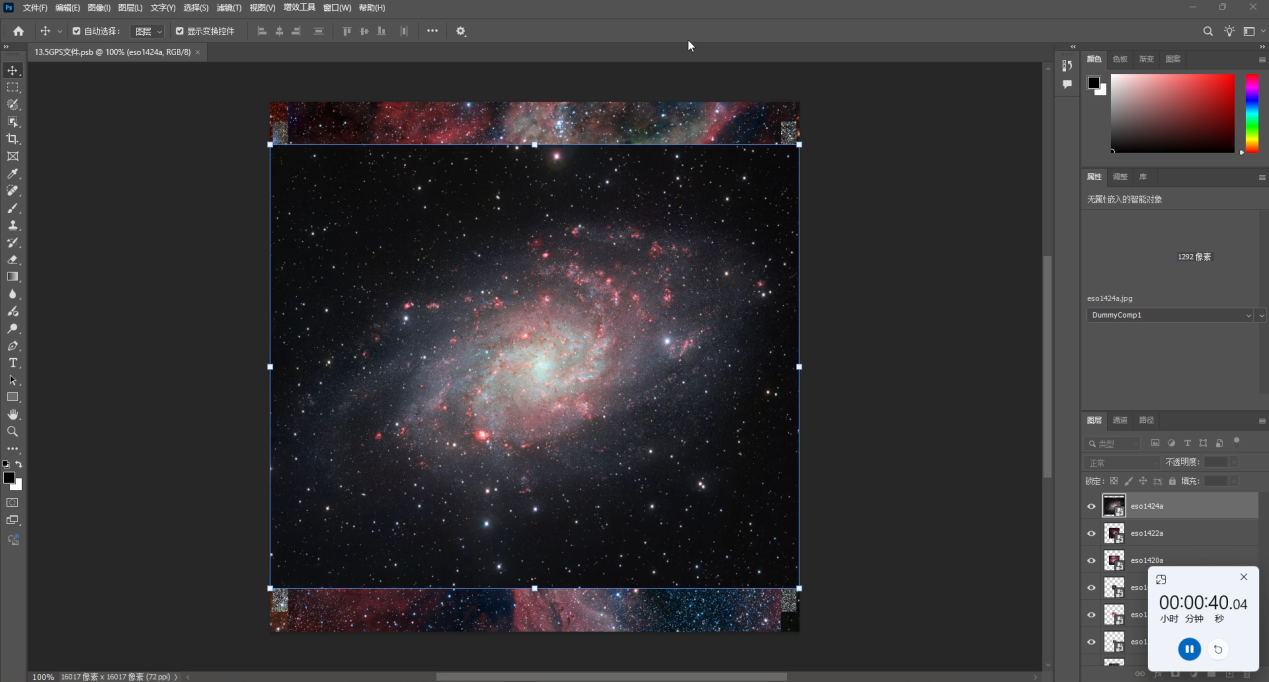Toggle the 显示变换控件 checkbox

180,31
